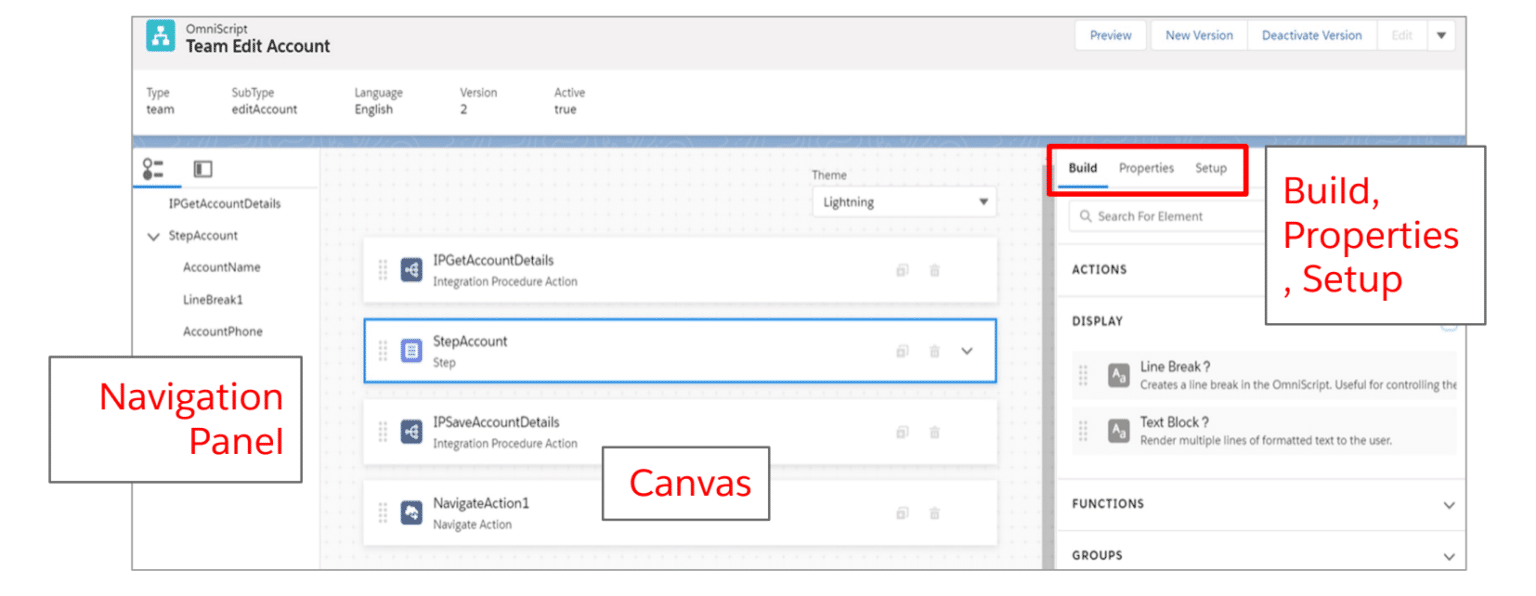
Task: Click the Line Break element icon
Action: (x=1119, y=376)
